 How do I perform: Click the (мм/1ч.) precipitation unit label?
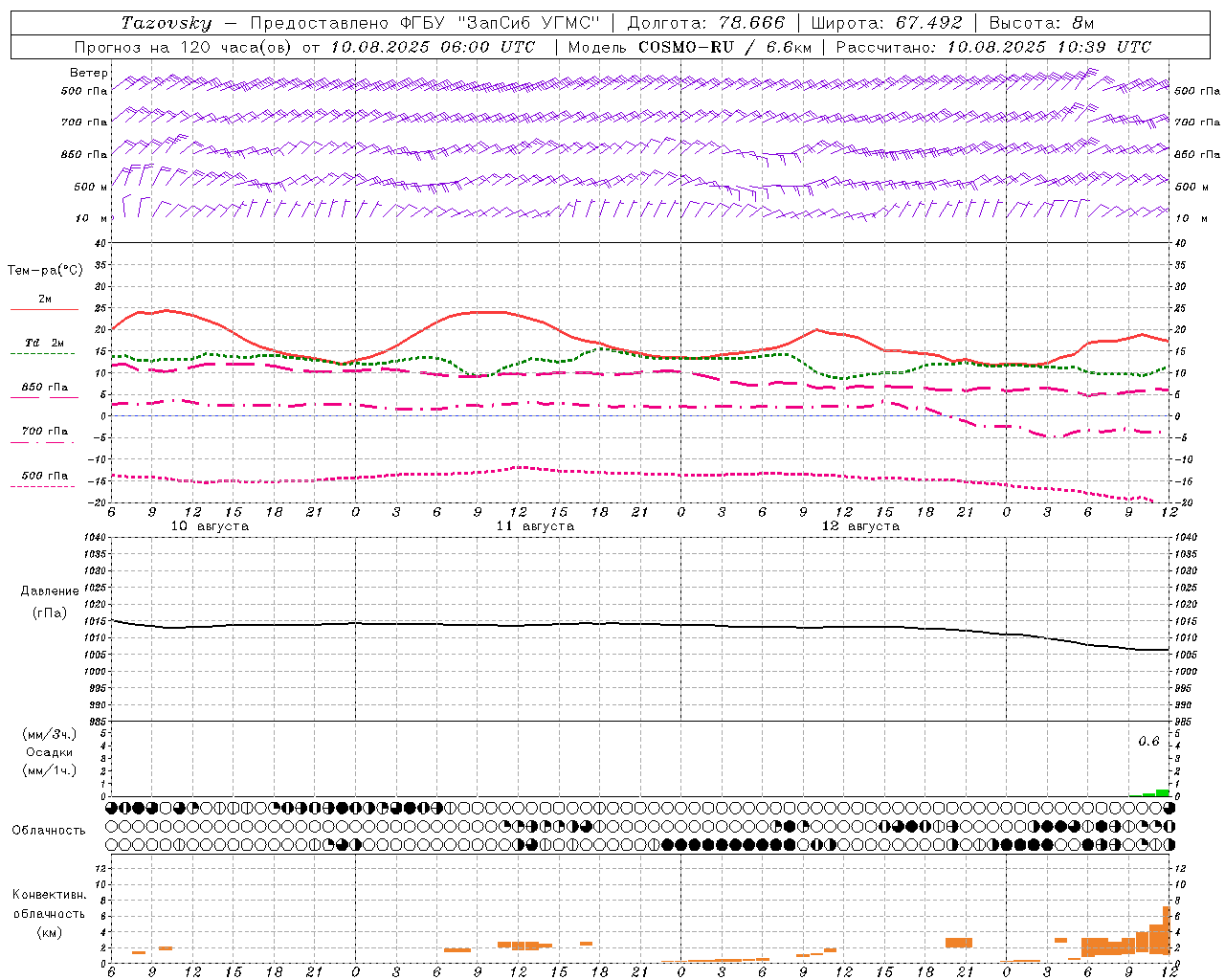point(50,770)
